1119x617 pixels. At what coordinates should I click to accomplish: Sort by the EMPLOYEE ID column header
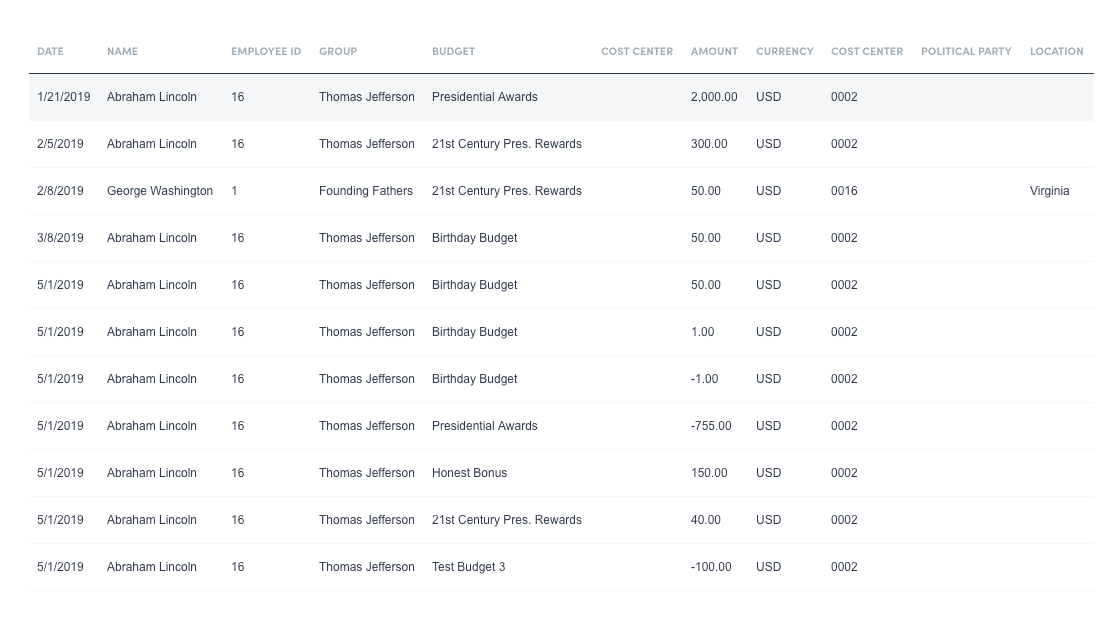265,51
